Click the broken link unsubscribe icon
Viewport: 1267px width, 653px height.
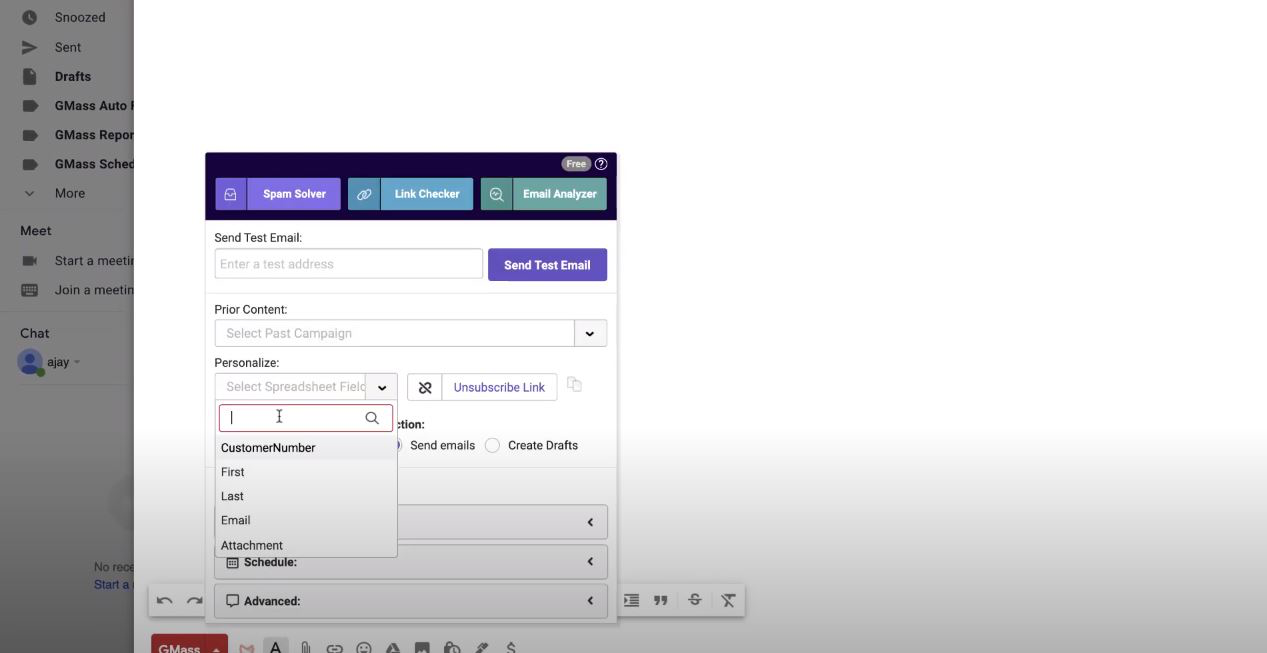click(425, 388)
